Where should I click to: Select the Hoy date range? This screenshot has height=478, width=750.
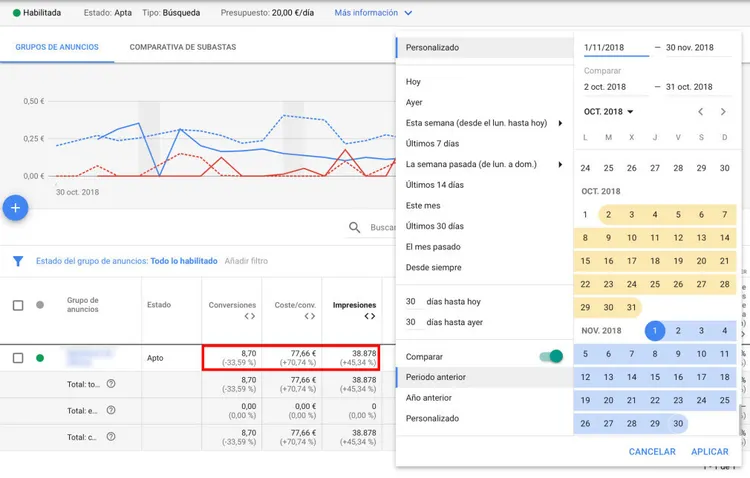click(x=413, y=82)
